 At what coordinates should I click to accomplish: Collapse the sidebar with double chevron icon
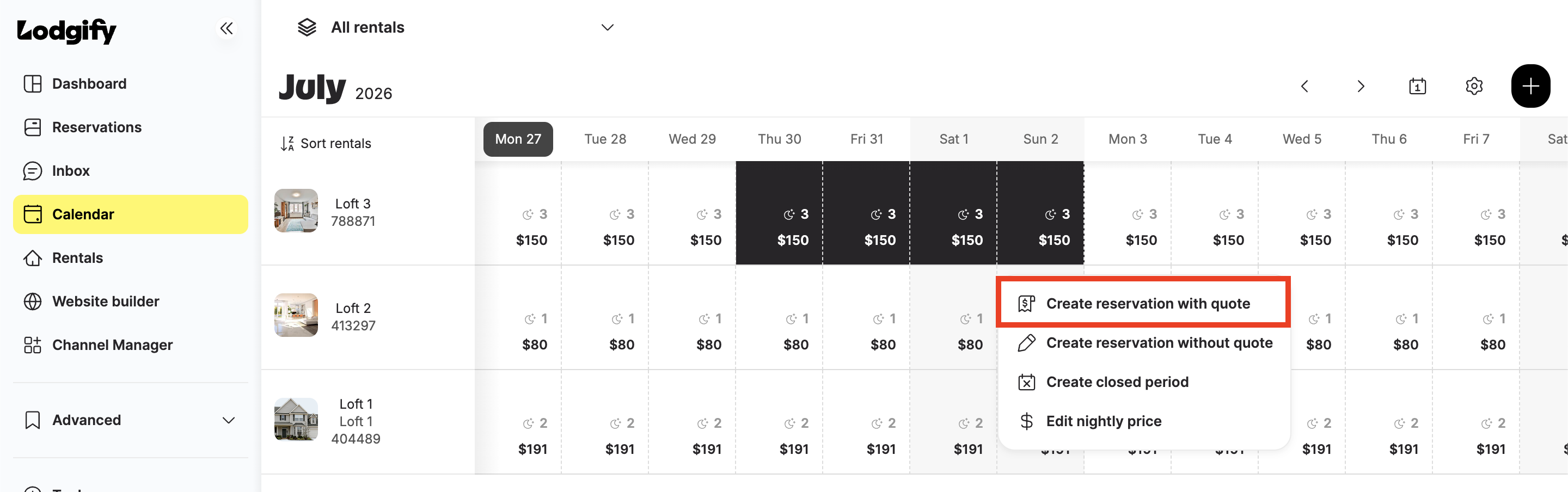click(226, 28)
